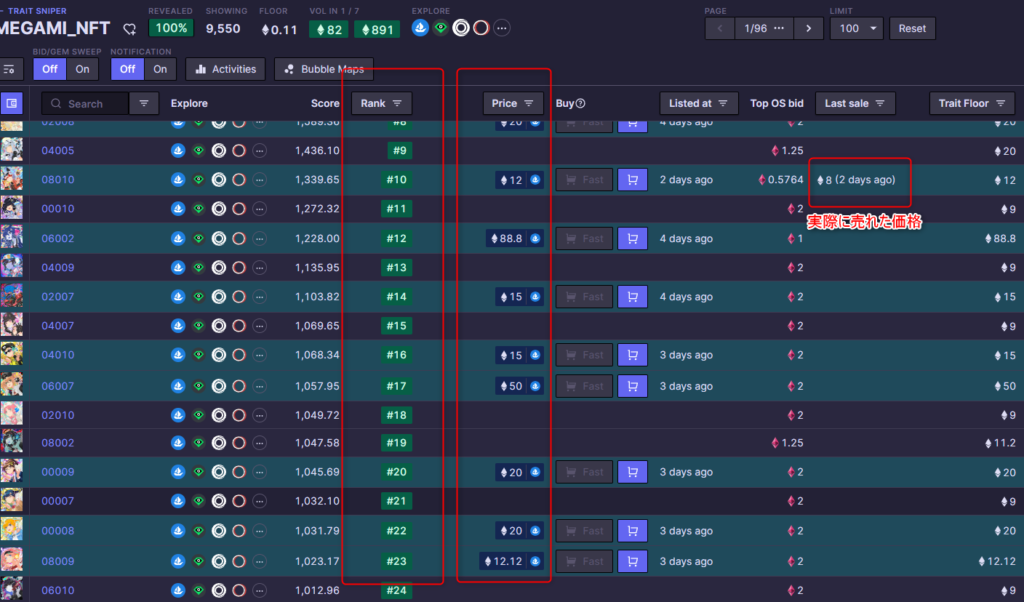Open OpenSea icon in header Explore section
The width and height of the screenshot is (1024, 602).
421,28
